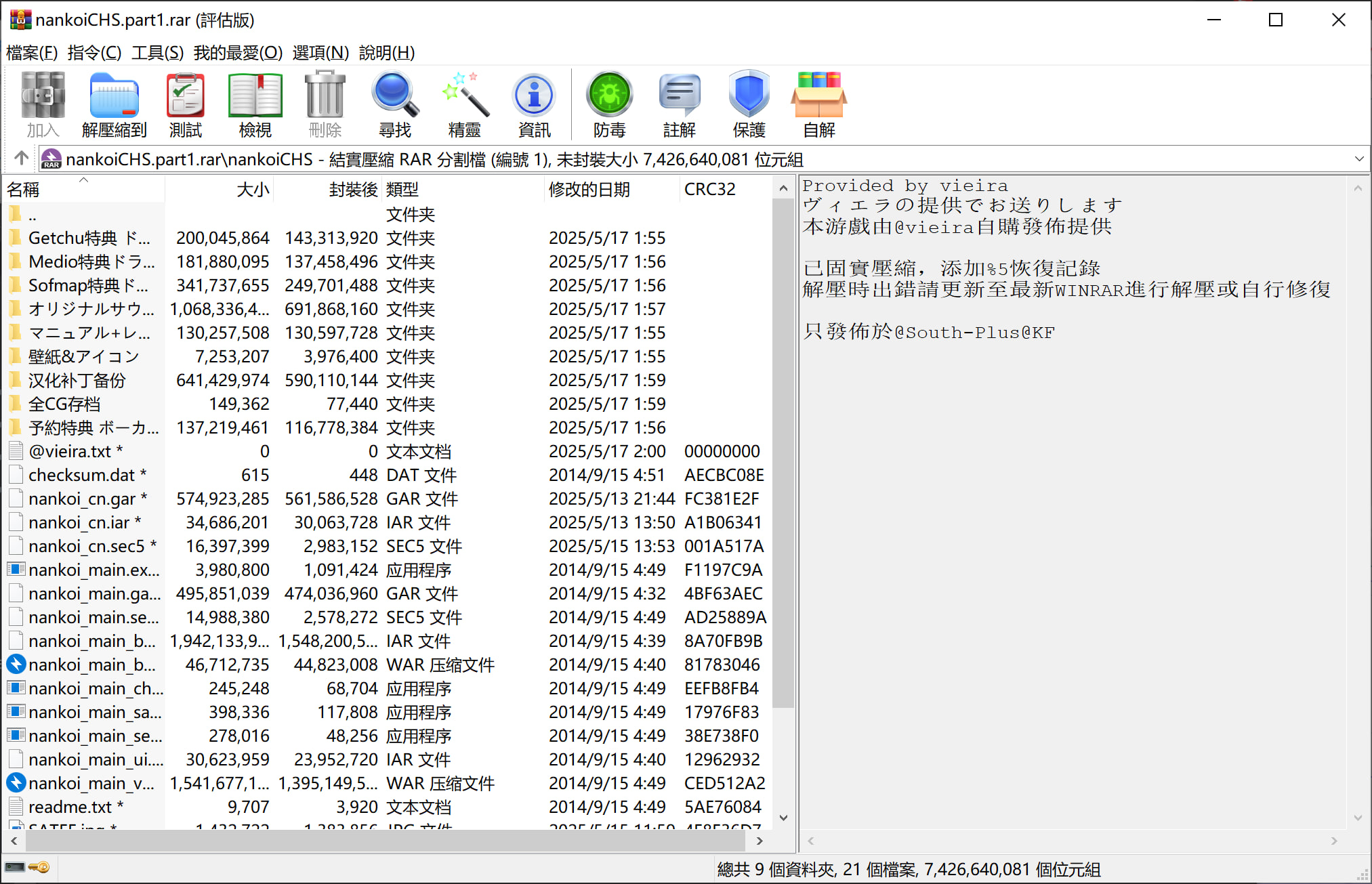Select the 汉化补丁备份 folder

click(77, 380)
